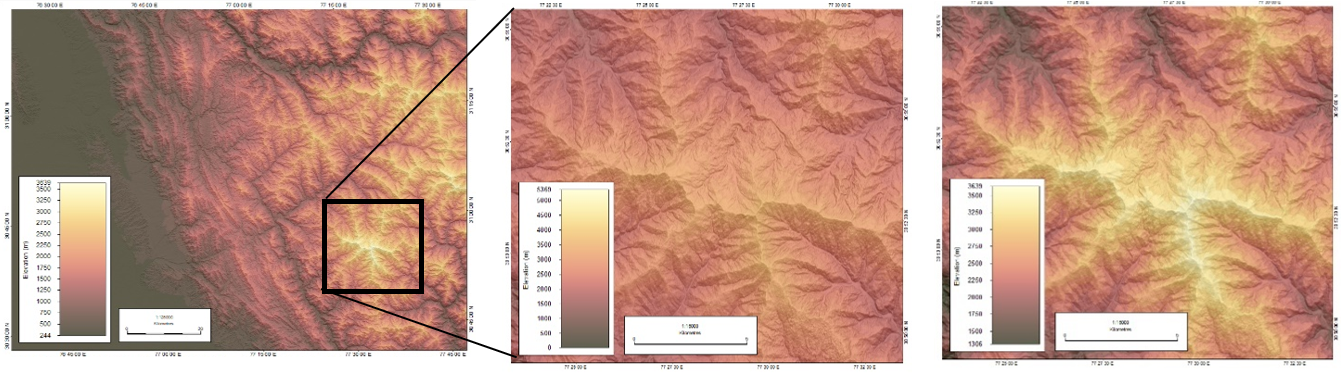Click the 2000 label in the left legend

pos(45,256)
